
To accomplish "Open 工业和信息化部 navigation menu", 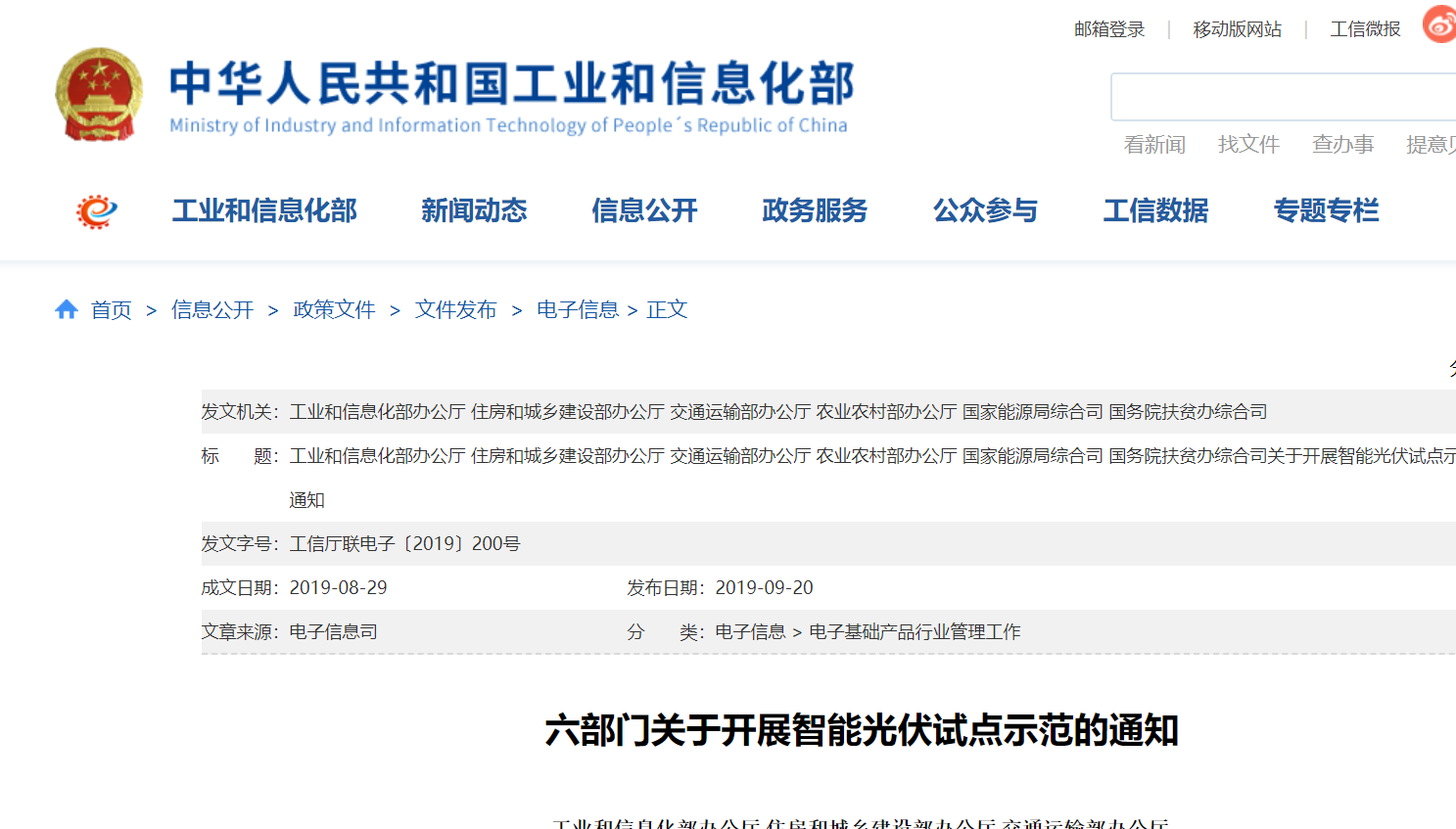I will coord(264,210).
